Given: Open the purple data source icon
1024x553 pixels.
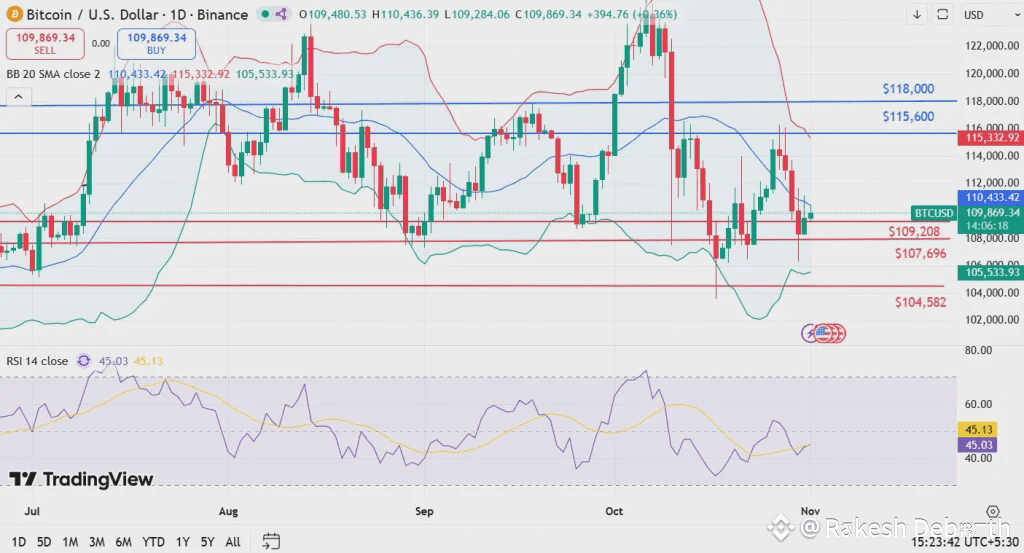Looking at the screenshot, I should [281, 14].
